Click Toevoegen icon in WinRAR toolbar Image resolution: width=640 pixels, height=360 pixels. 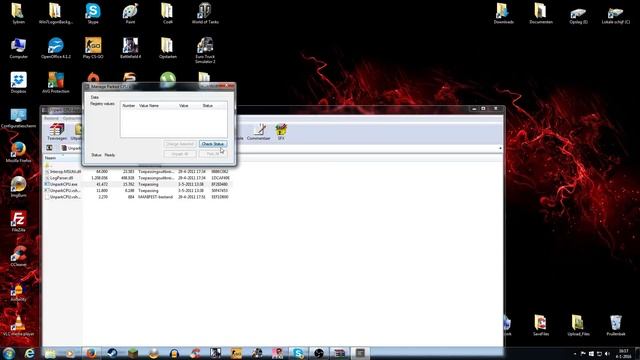pyautogui.click(x=57, y=132)
